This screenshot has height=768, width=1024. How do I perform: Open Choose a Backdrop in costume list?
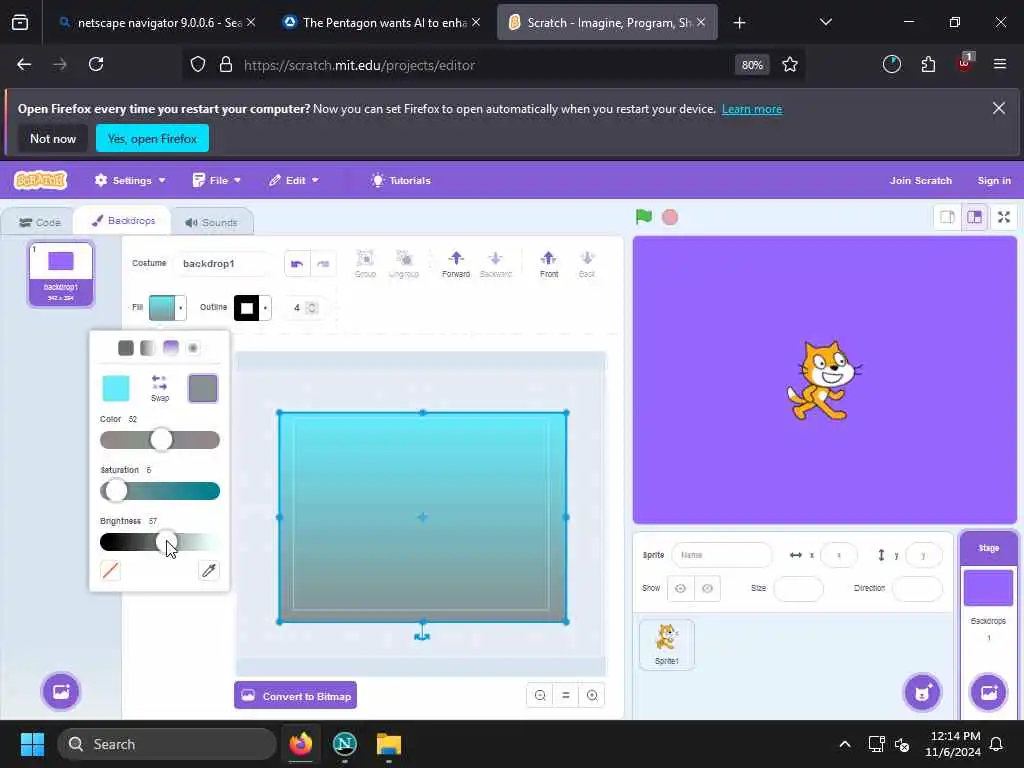tap(61, 692)
